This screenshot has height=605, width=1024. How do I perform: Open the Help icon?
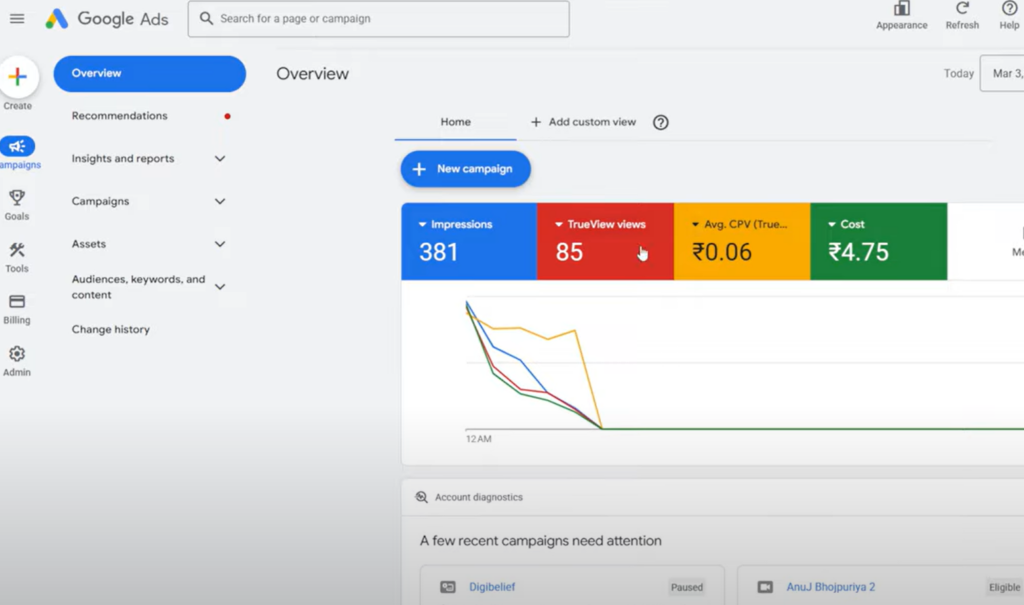pos(1009,8)
